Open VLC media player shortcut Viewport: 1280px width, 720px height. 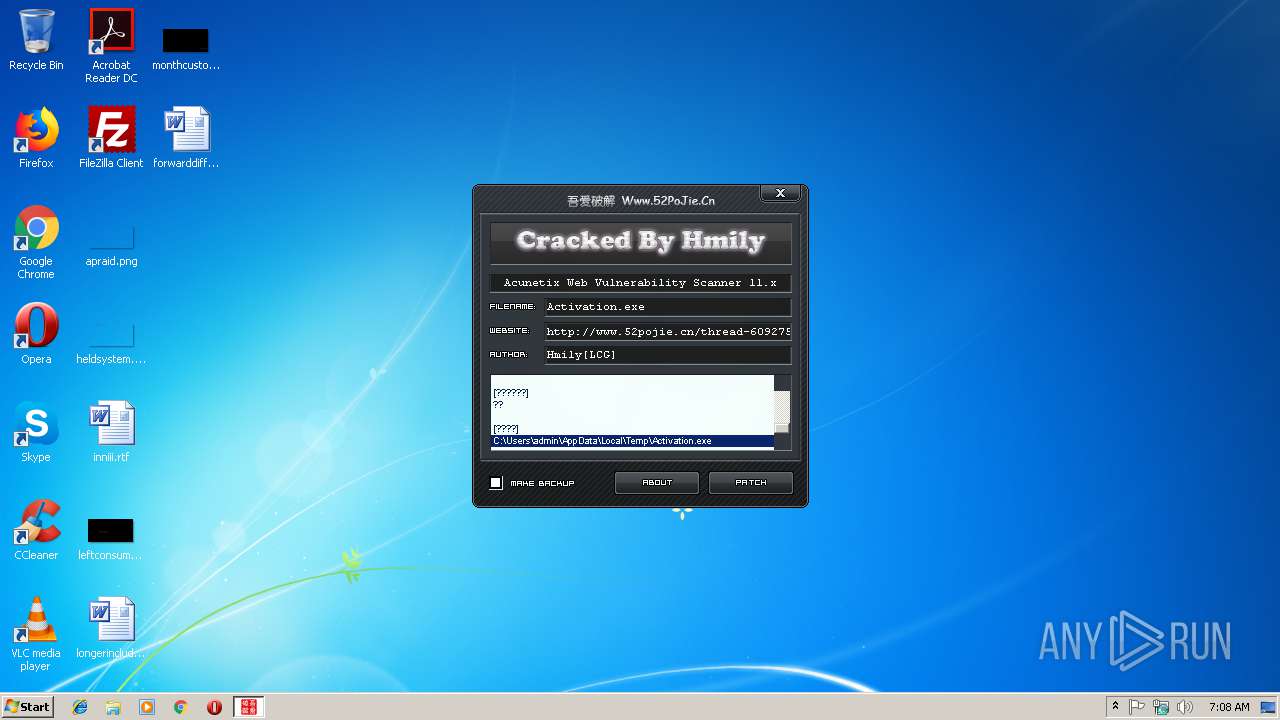(x=36, y=634)
